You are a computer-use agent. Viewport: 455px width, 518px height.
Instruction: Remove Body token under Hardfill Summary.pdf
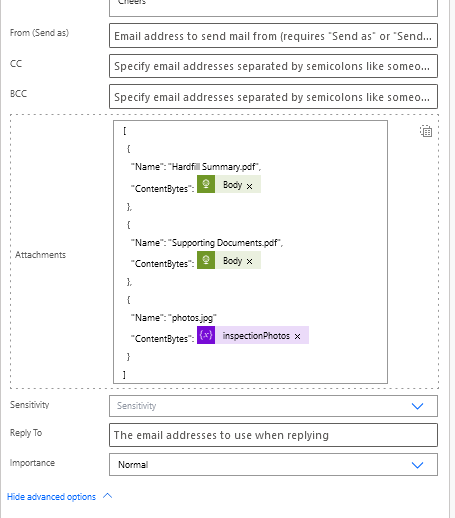(x=250, y=186)
